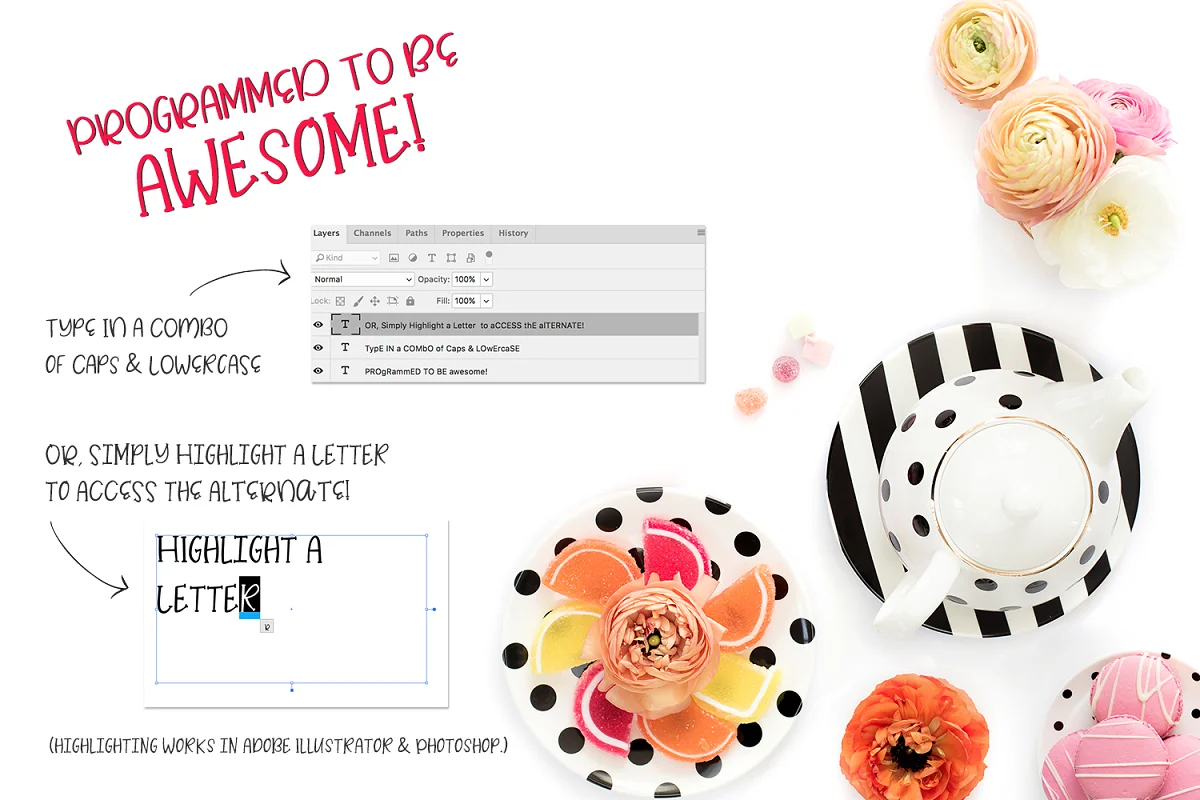Click the lock position move icon
Screen dimensions: 1200x800
pos(375,301)
